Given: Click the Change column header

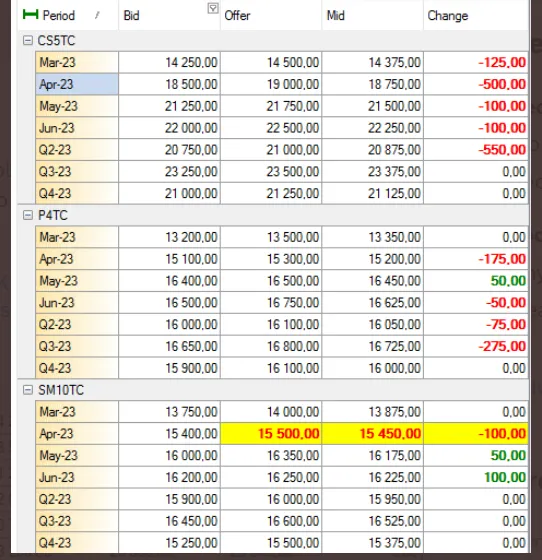Looking at the screenshot, I should pos(448,16).
